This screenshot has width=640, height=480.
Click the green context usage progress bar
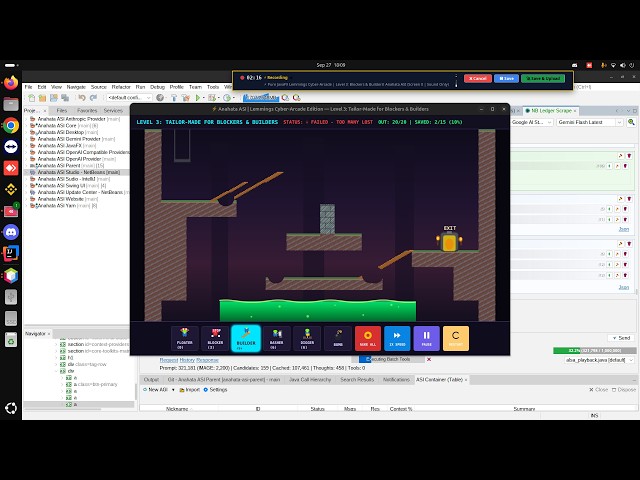point(594,351)
